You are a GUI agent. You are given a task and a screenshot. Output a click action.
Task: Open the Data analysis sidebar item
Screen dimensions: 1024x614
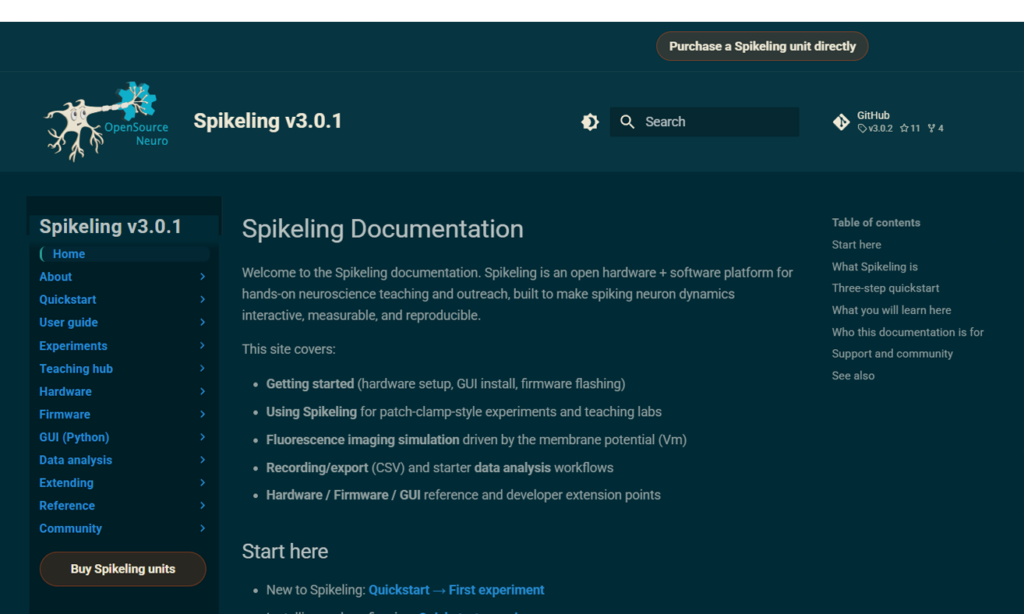tap(76, 460)
